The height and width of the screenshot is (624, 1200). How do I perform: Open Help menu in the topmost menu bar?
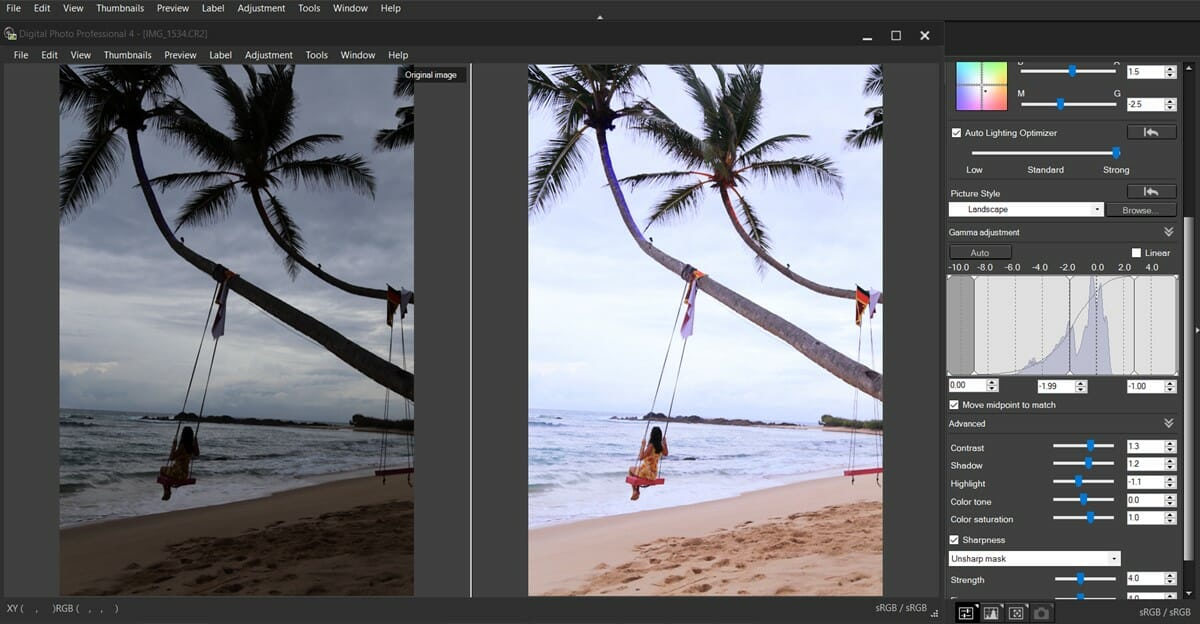click(391, 8)
